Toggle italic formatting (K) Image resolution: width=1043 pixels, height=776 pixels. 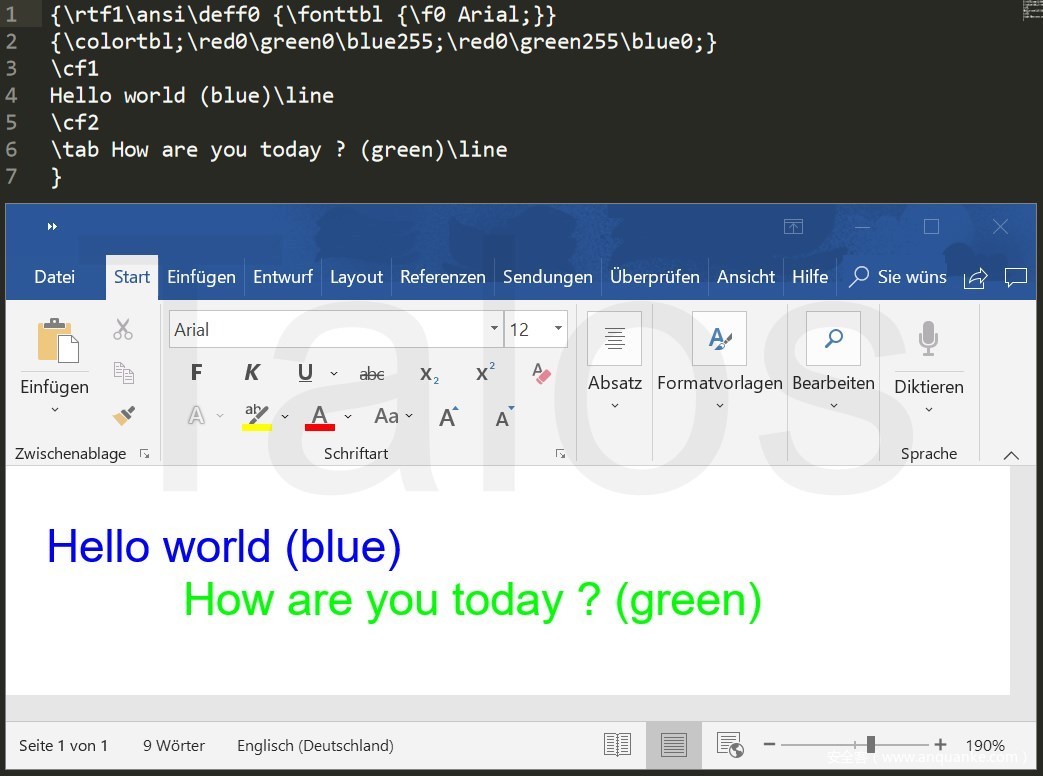(x=252, y=373)
